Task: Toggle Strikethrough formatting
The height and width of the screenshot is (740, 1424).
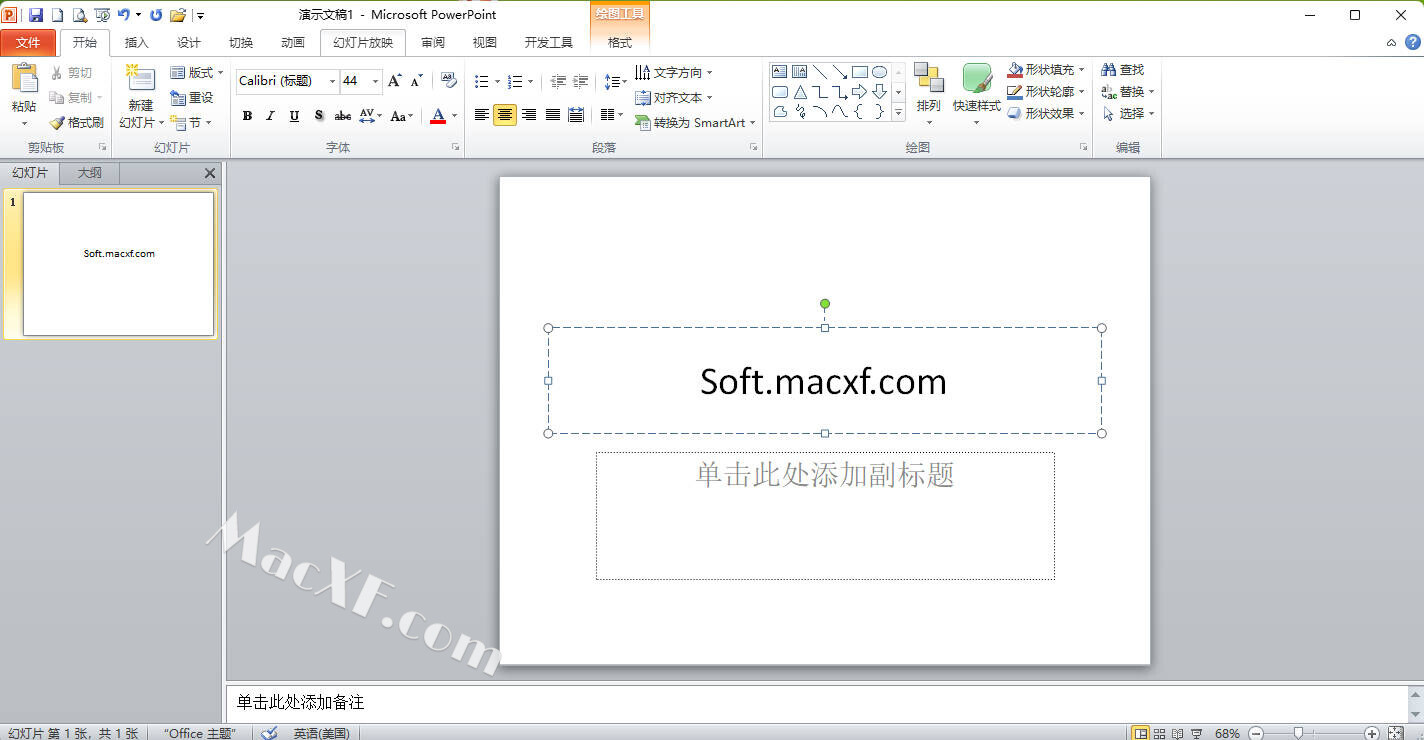Action: (342, 116)
